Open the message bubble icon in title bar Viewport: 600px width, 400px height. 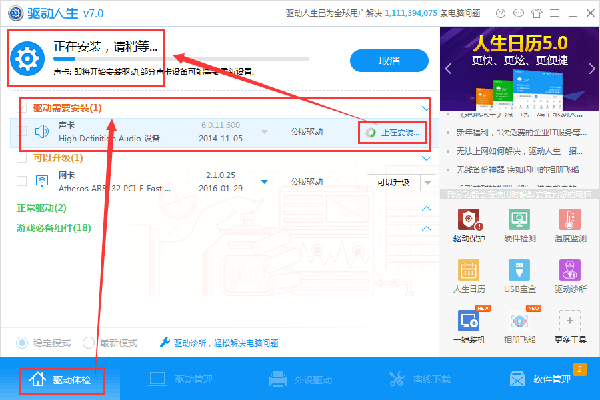(518, 13)
